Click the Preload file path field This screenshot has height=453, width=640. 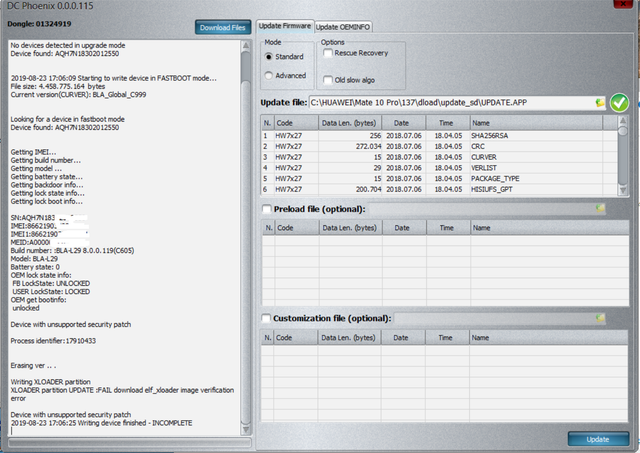click(482, 209)
